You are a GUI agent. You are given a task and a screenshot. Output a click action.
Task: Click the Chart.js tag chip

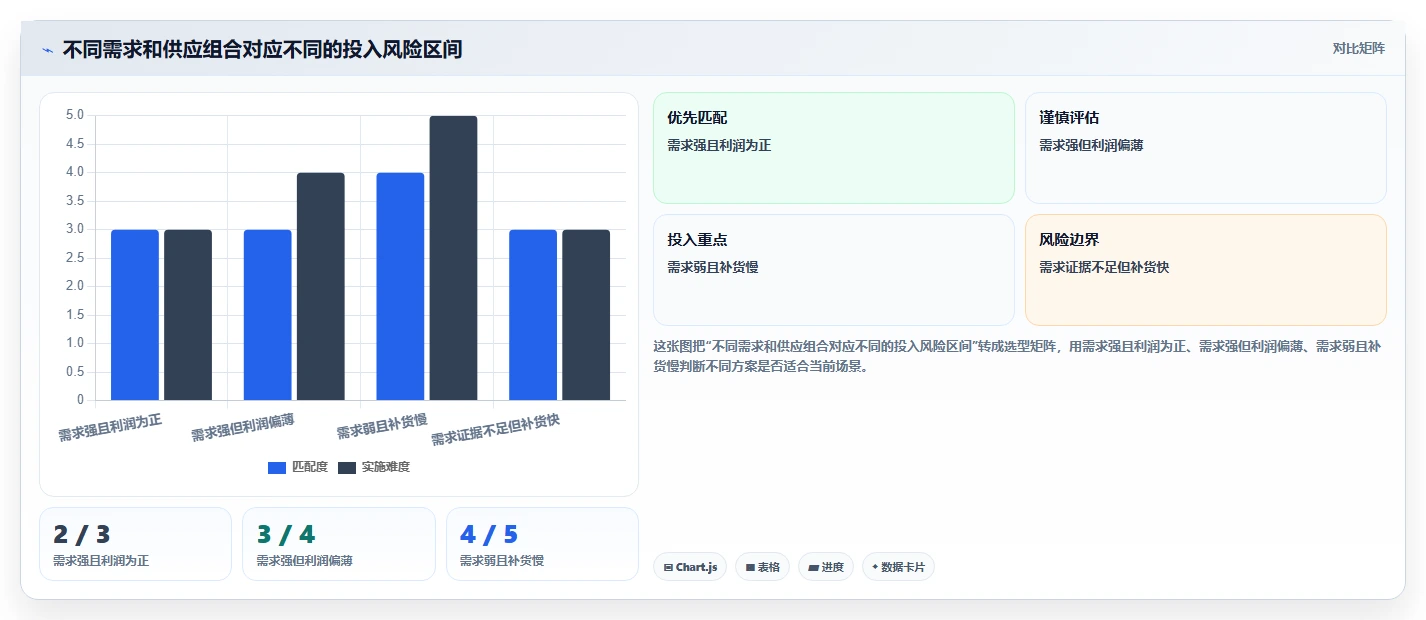click(690, 567)
